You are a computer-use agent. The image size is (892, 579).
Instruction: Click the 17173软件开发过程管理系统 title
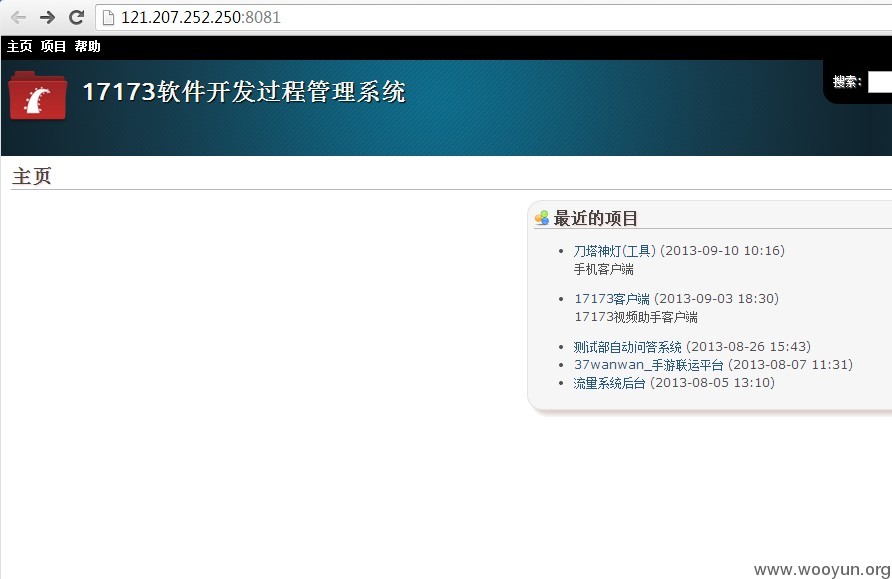pyautogui.click(x=244, y=92)
